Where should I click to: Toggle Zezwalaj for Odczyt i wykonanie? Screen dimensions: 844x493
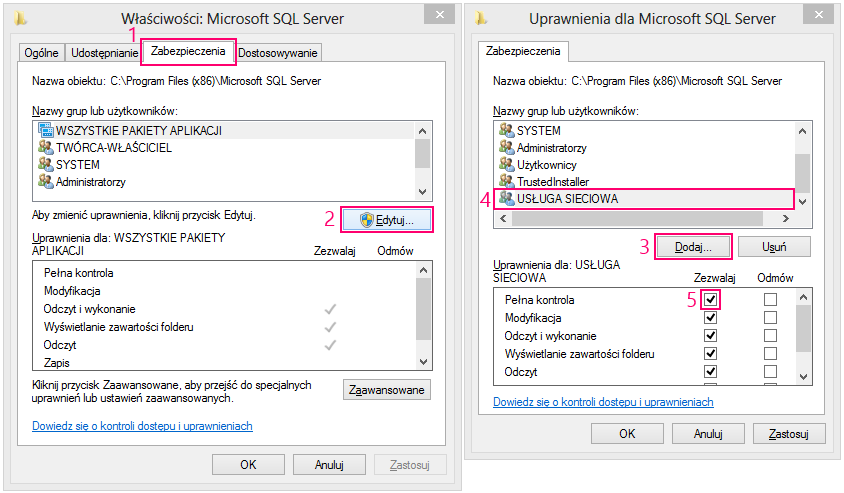(711, 335)
